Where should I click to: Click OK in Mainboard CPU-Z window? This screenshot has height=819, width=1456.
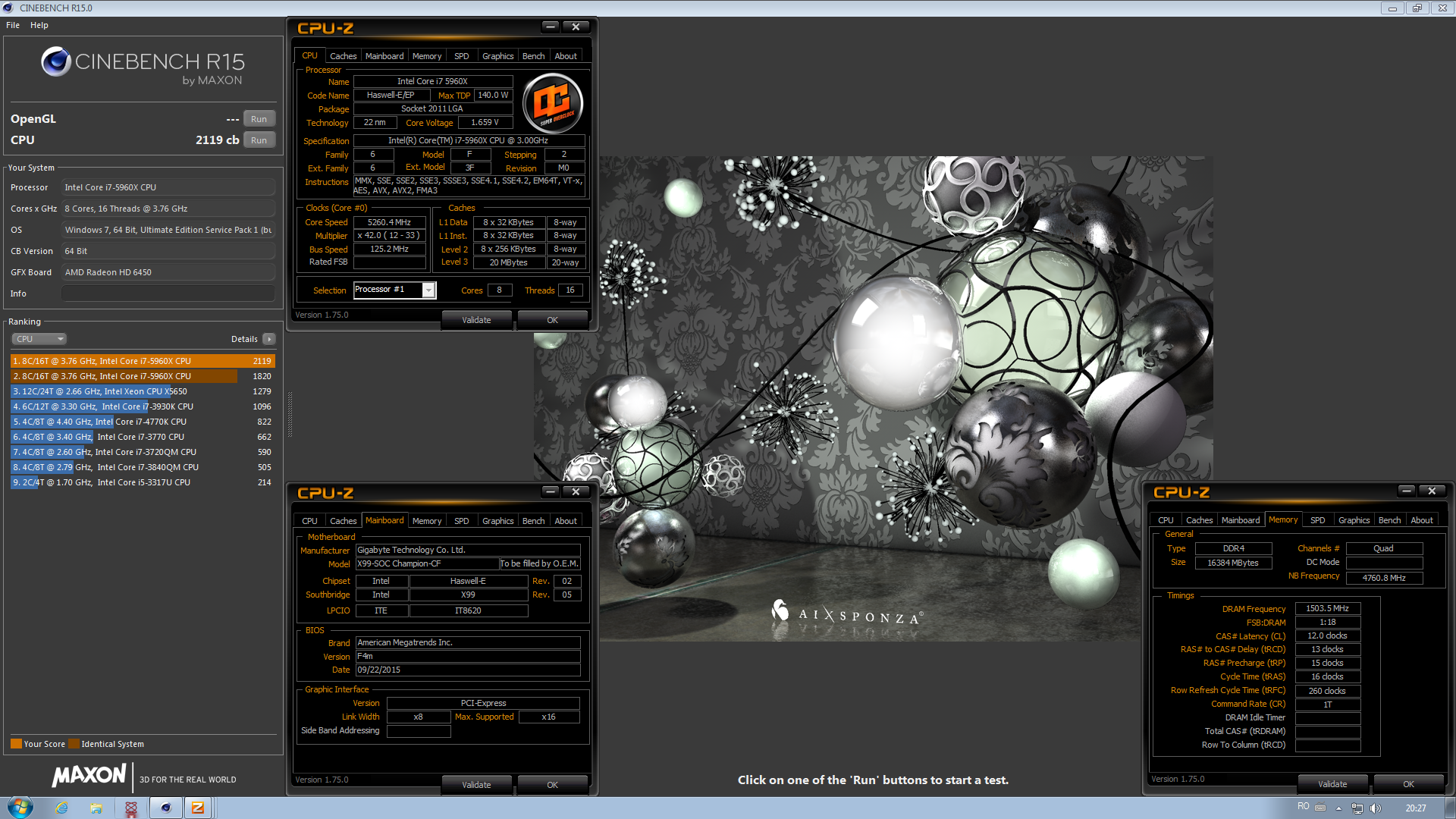[x=552, y=785]
